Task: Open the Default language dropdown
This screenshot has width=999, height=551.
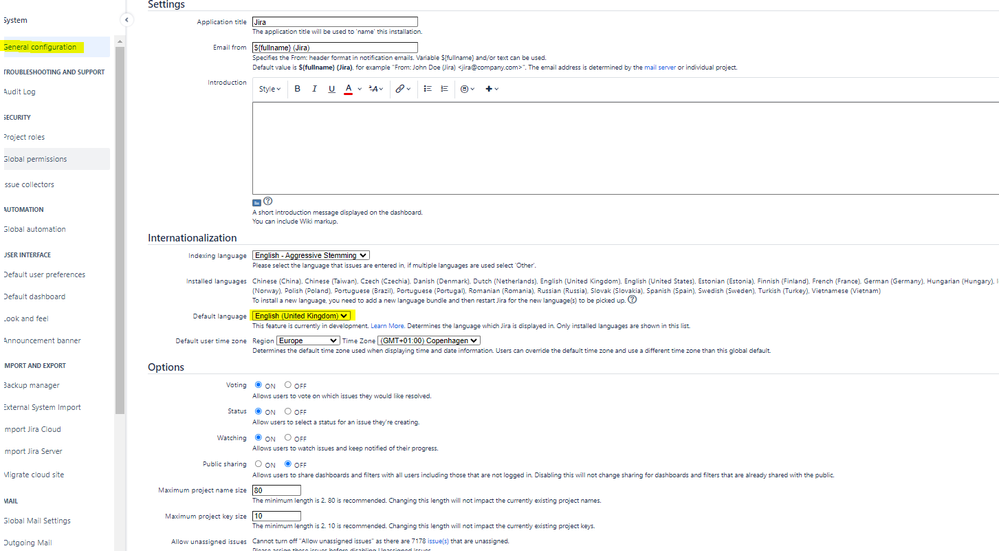Action: [301, 315]
